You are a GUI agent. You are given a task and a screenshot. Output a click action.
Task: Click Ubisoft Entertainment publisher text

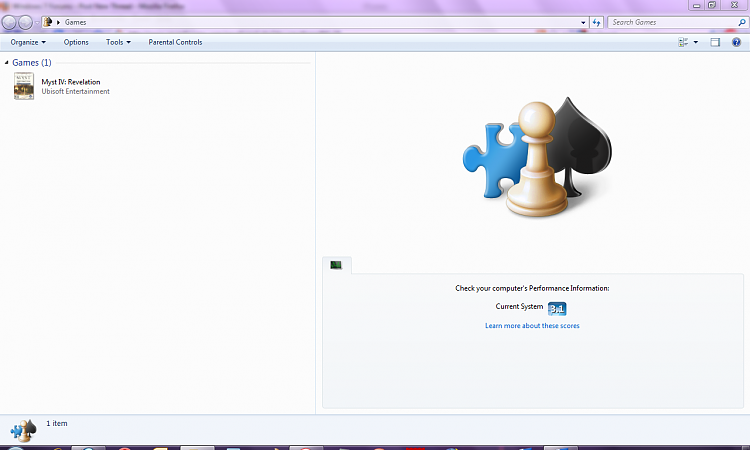(x=76, y=91)
